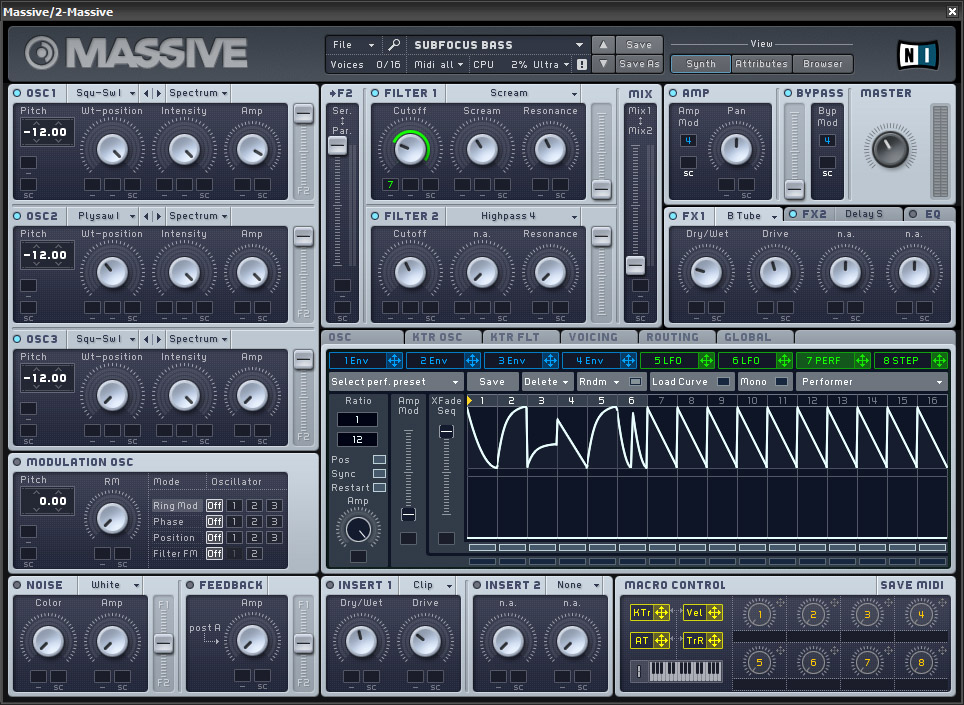This screenshot has width=964, height=705.
Task: Select previous OSC1 wavetable arrow
Action: [146, 93]
